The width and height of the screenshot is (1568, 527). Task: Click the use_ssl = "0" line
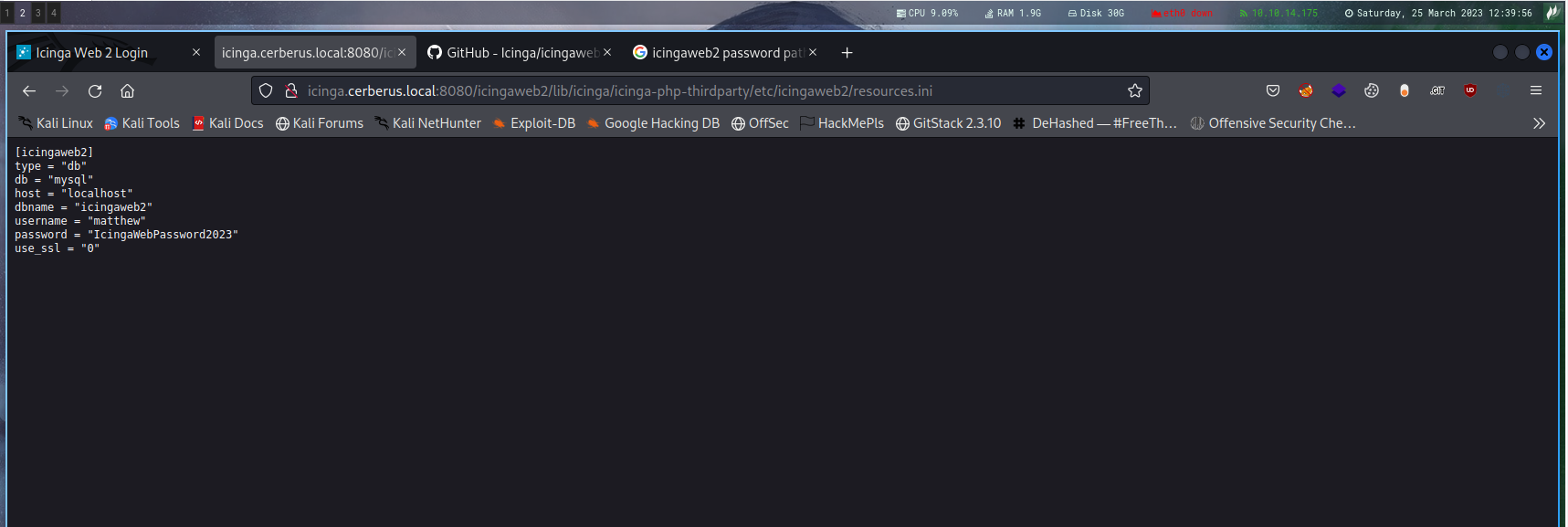(x=58, y=248)
